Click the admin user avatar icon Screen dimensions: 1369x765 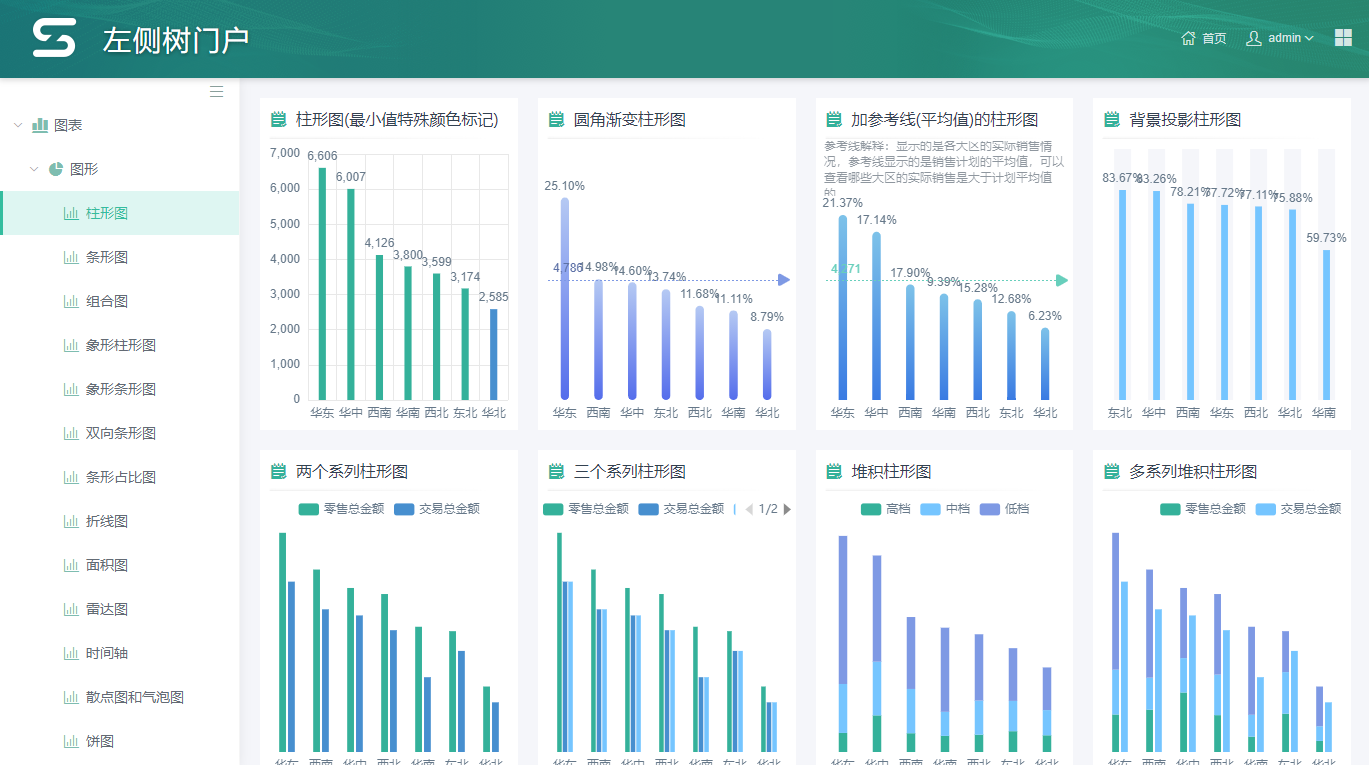pos(1253,38)
